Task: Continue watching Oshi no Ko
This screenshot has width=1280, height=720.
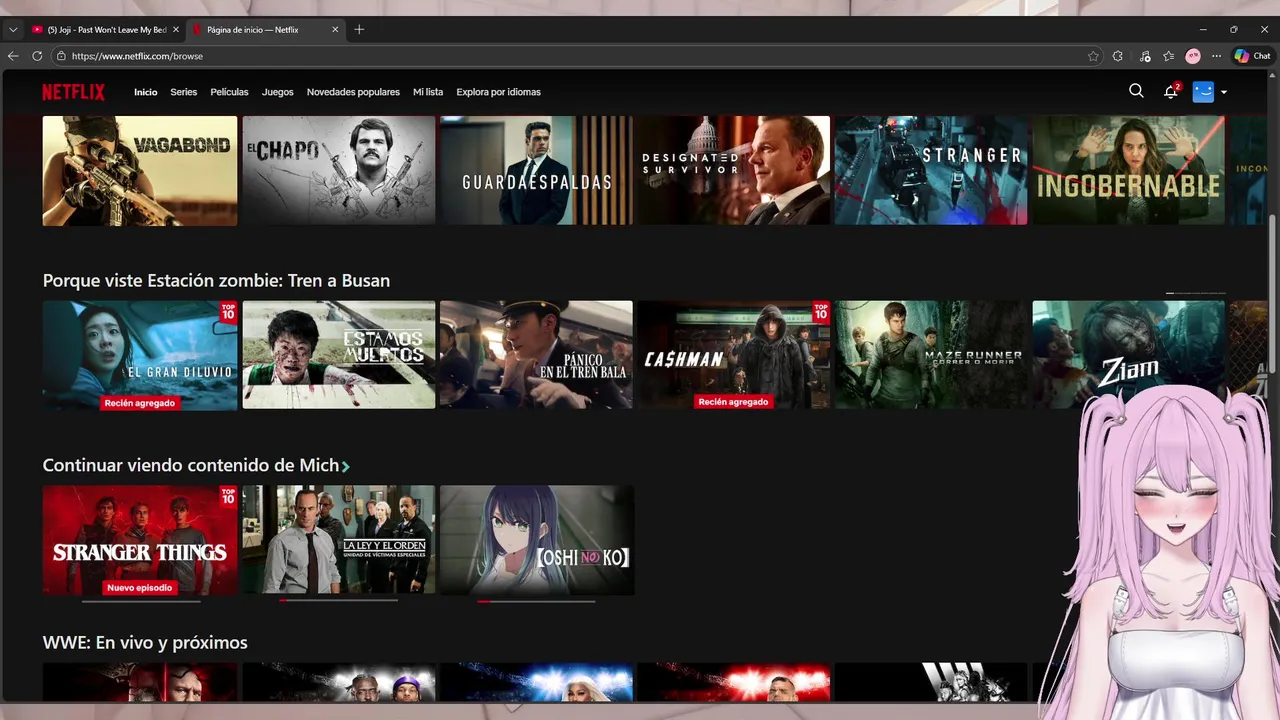Action: point(536,540)
